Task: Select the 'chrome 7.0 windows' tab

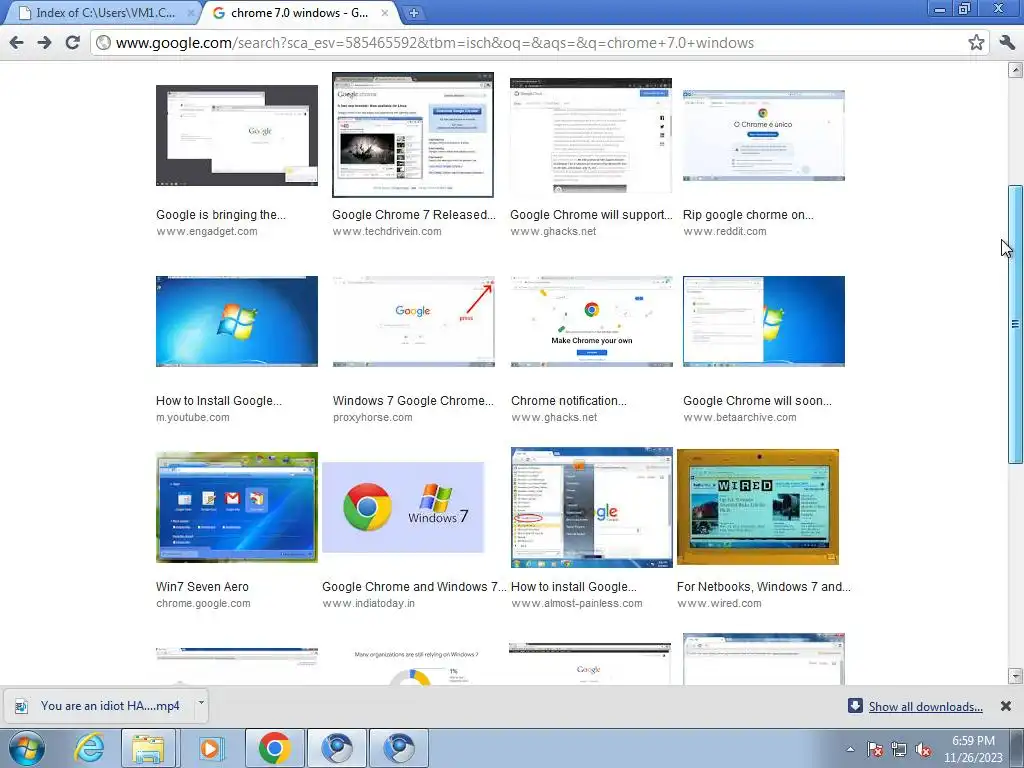Action: coord(300,12)
